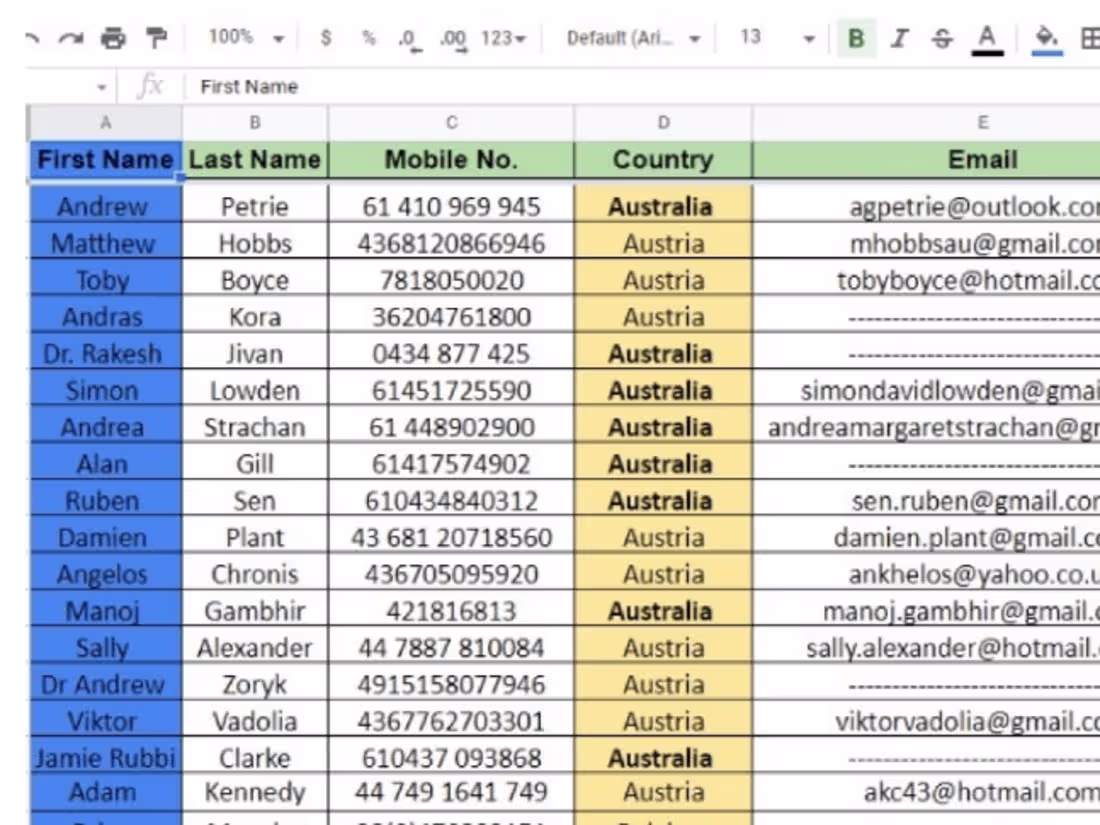Increase decimal places button
Image resolution: width=1100 pixels, height=825 pixels.
click(x=453, y=39)
